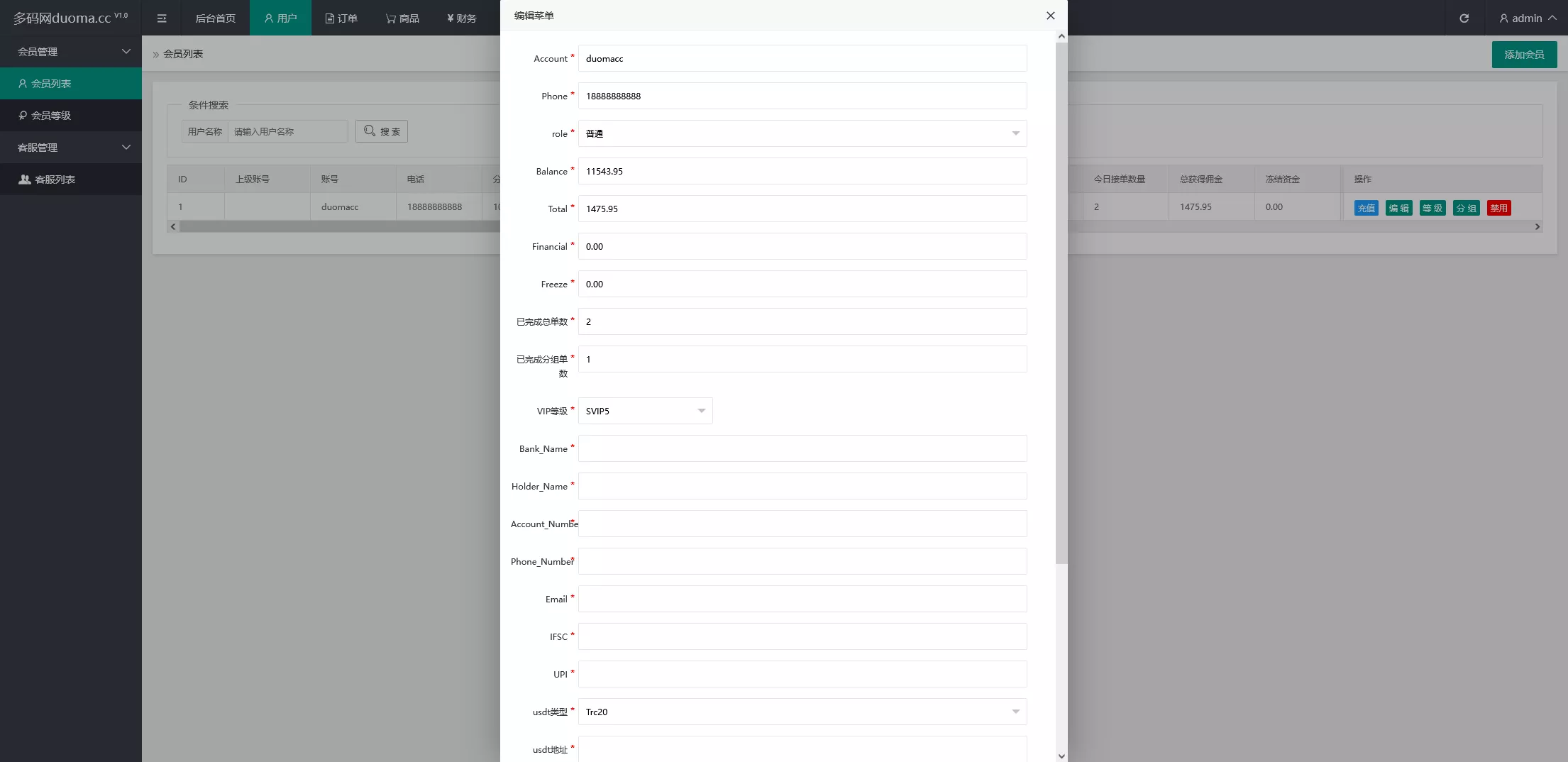Click the red 禁用 button
Viewport: 1568px width, 762px height.
tap(1498, 208)
